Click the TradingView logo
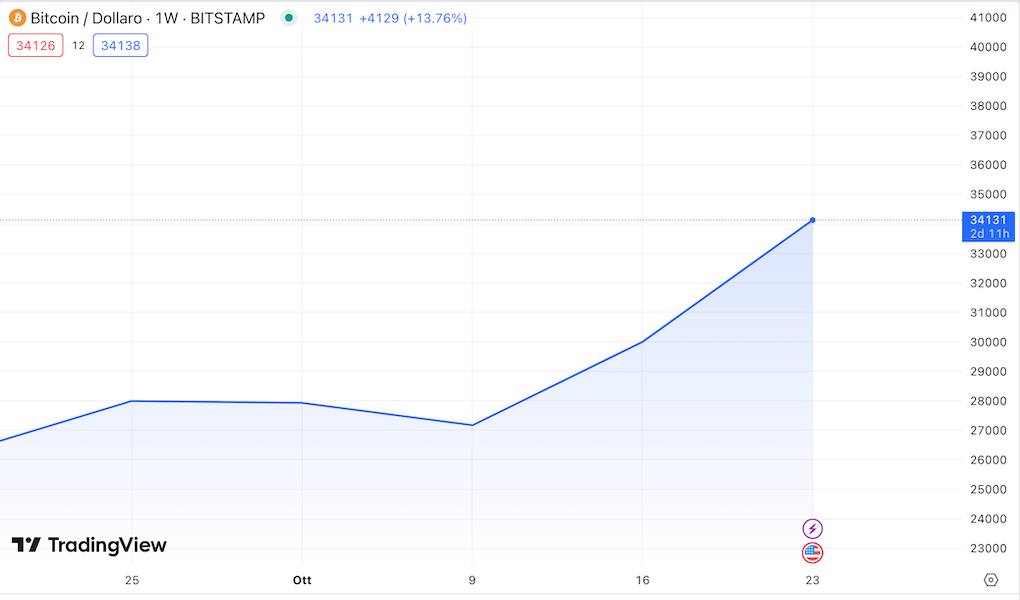Viewport: 1020px width, 600px height. point(89,545)
